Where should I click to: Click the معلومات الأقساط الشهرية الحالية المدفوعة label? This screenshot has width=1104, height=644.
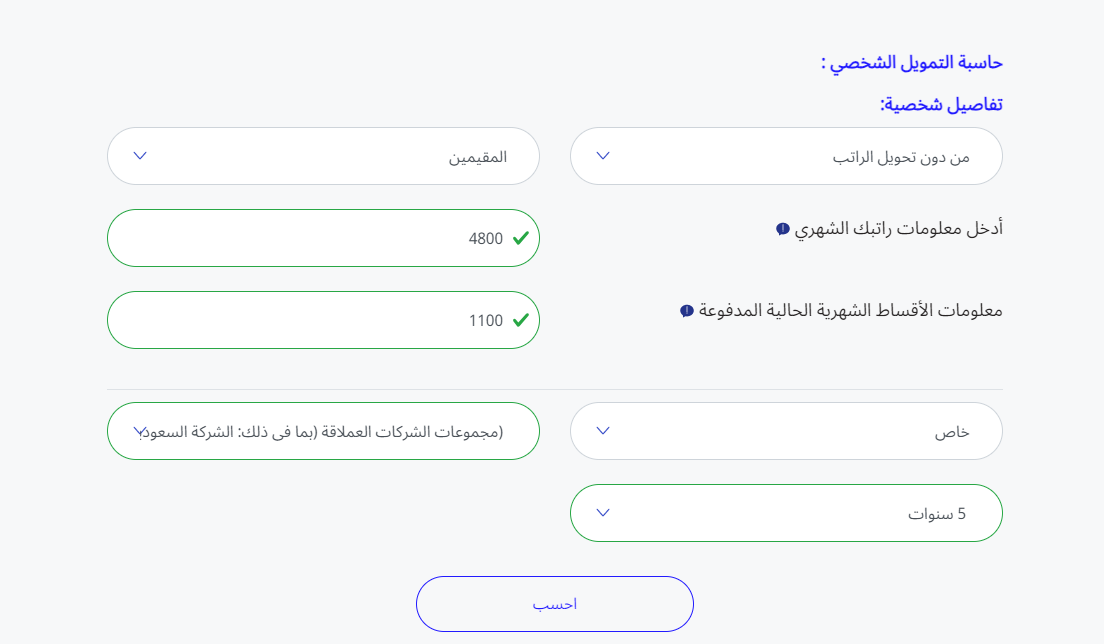(851, 310)
